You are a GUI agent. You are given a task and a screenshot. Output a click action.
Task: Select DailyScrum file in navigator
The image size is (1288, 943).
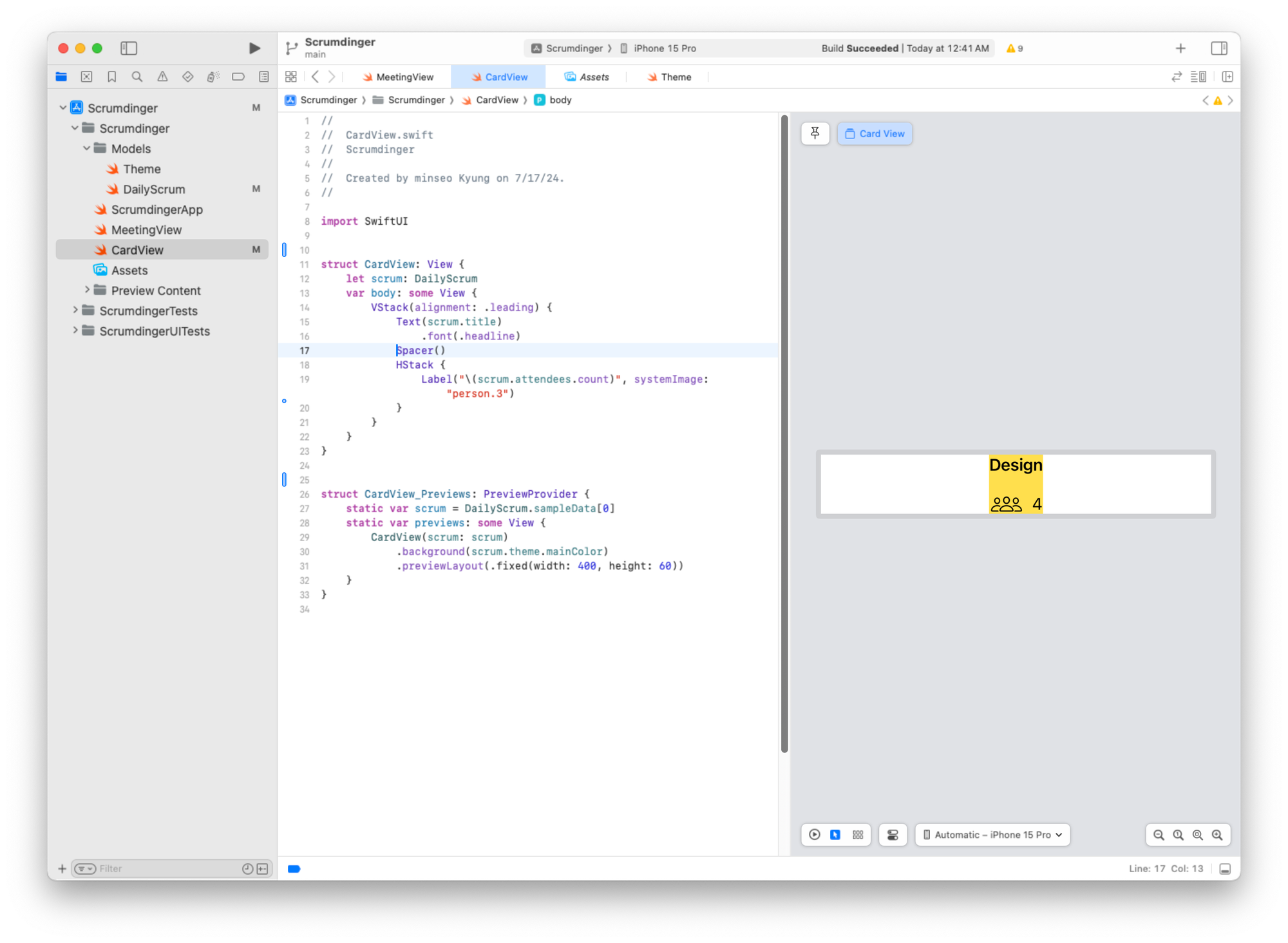pos(154,189)
